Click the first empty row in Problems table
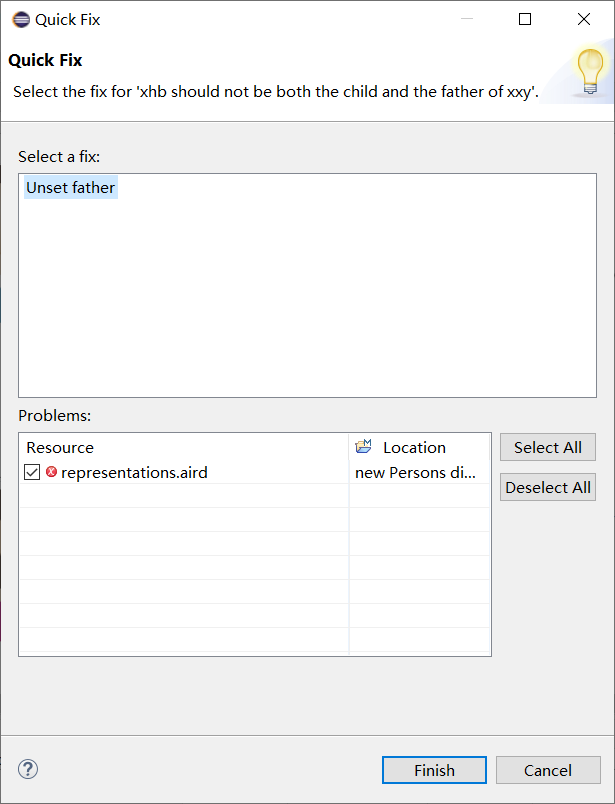This screenshot has width=615, height=804. coord(255,496)
